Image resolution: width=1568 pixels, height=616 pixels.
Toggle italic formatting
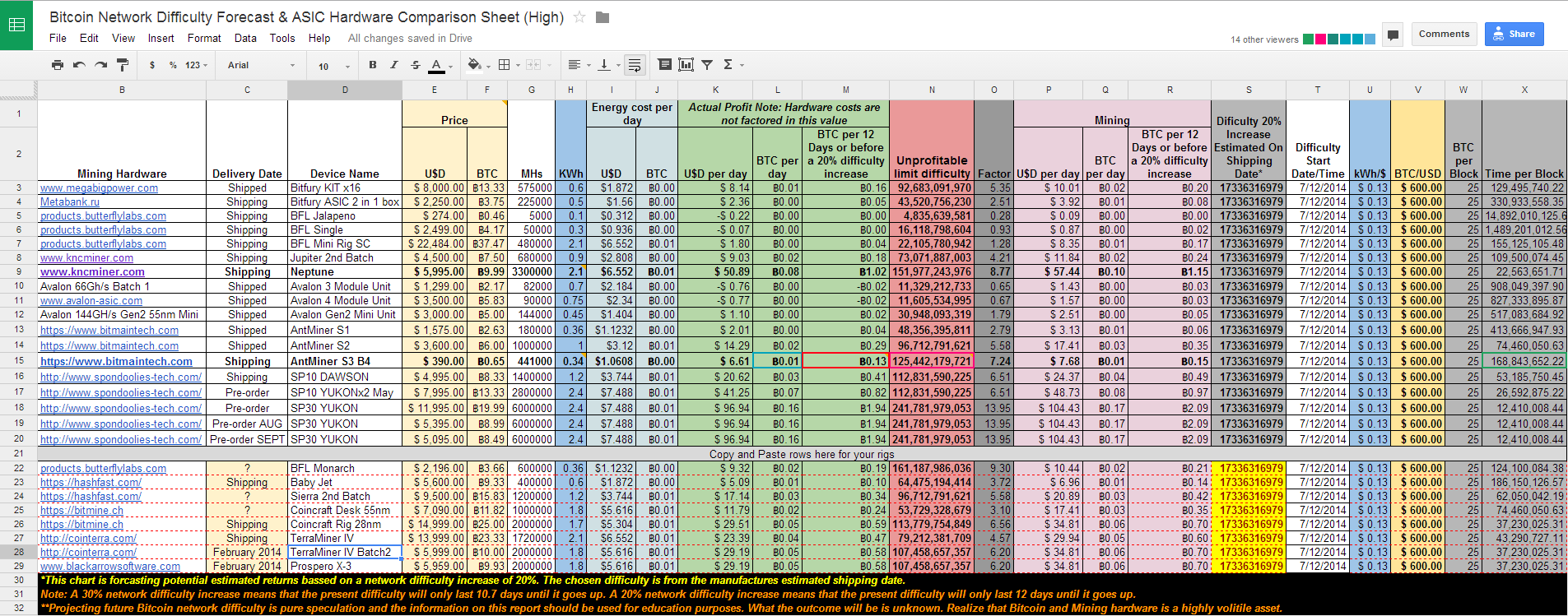[394, 65]
